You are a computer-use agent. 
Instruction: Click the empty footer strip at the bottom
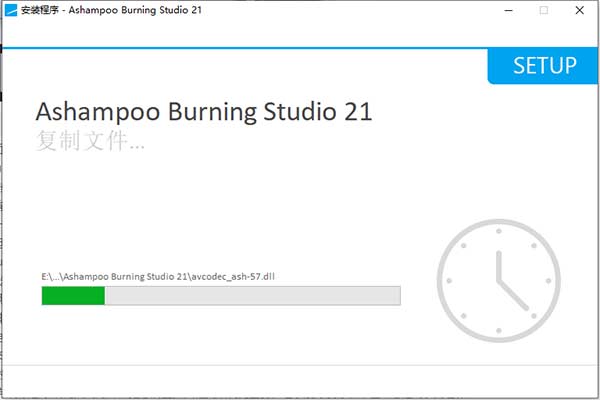pyautogui.click(x=300, y=380)
